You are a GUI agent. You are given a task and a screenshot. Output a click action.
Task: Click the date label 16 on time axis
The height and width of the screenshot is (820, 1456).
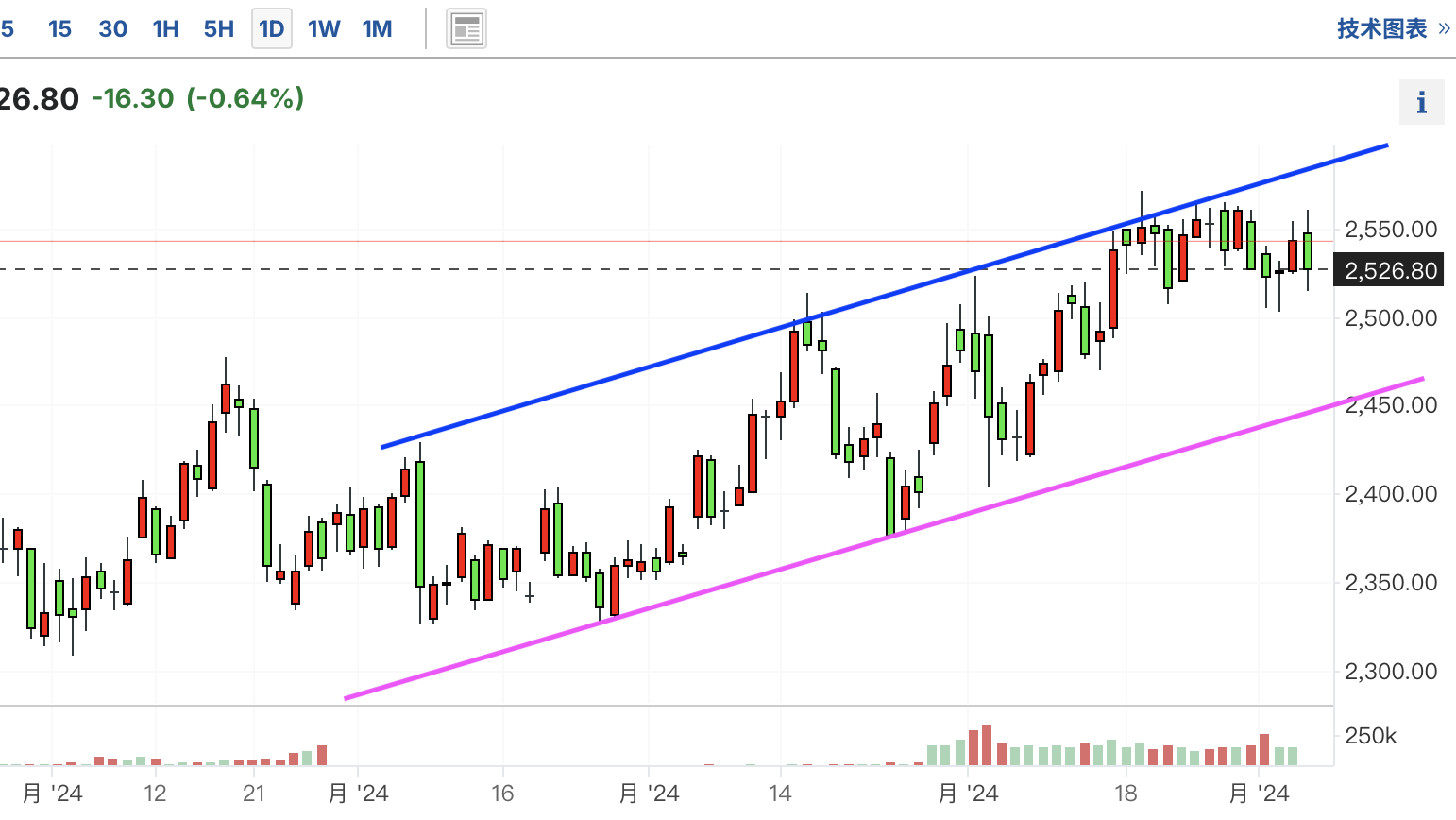pos(502,793)
